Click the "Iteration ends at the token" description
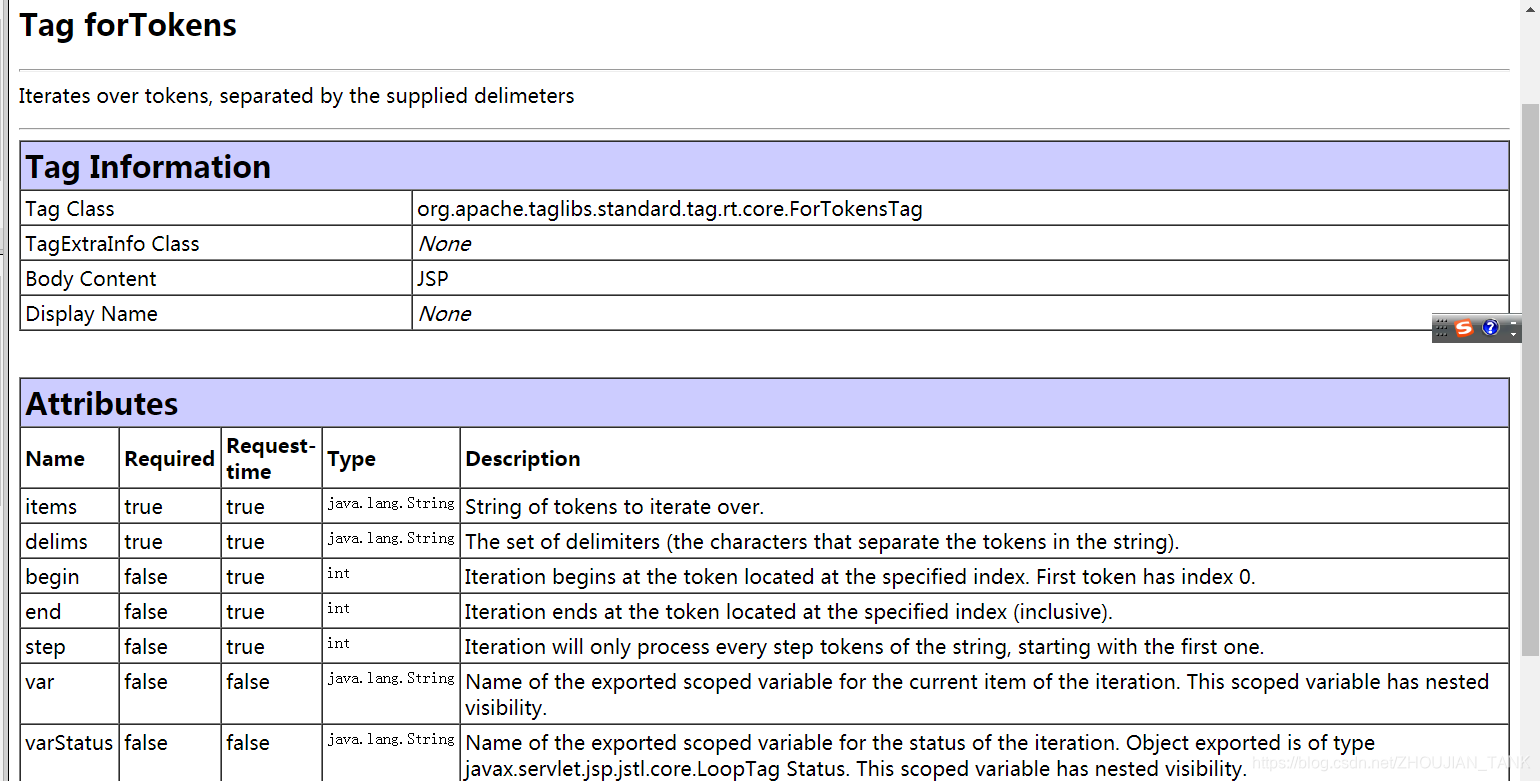The image size is (1540, 781). (788, 612)
